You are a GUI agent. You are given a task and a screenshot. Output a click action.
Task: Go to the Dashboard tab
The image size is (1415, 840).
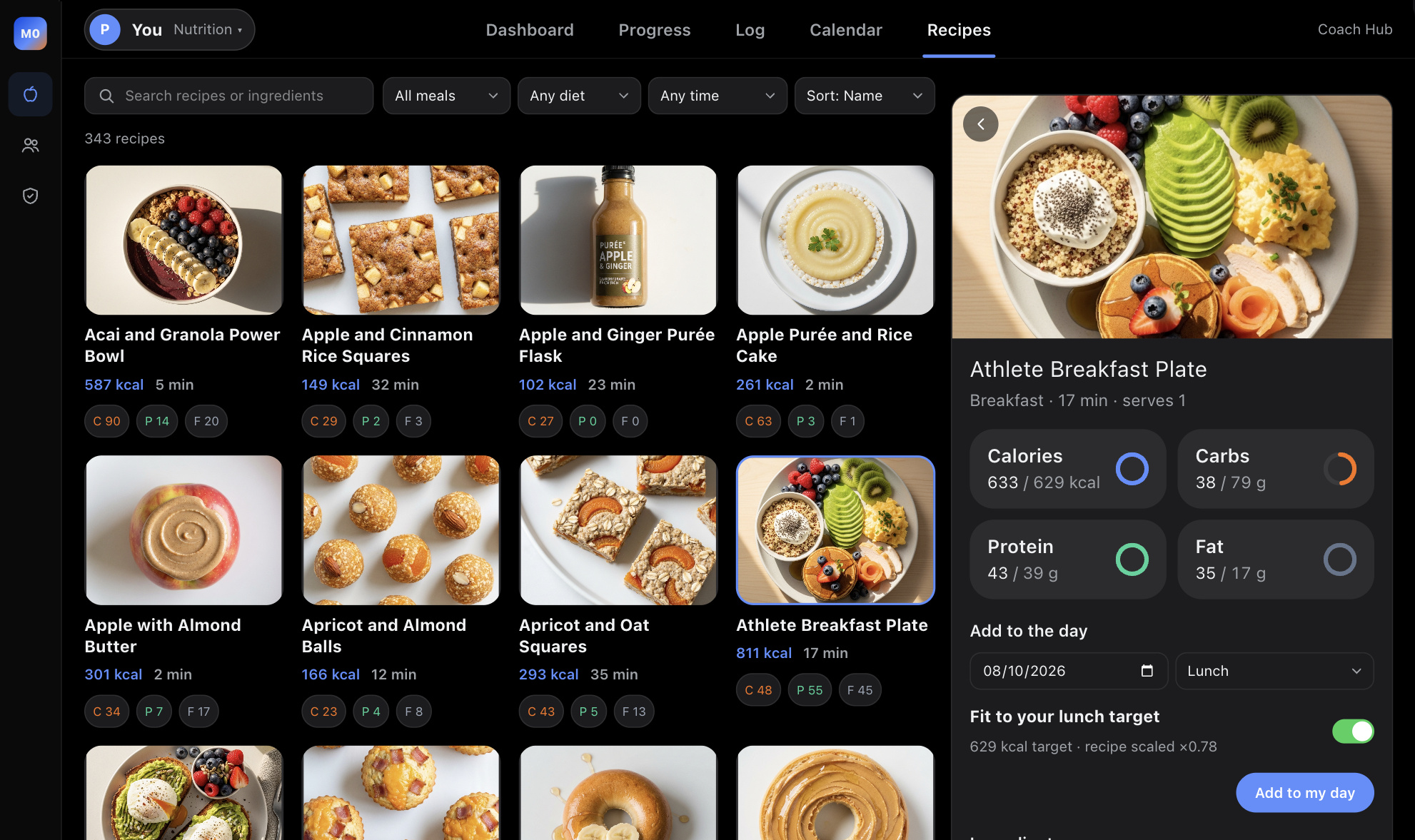(530, 30)
